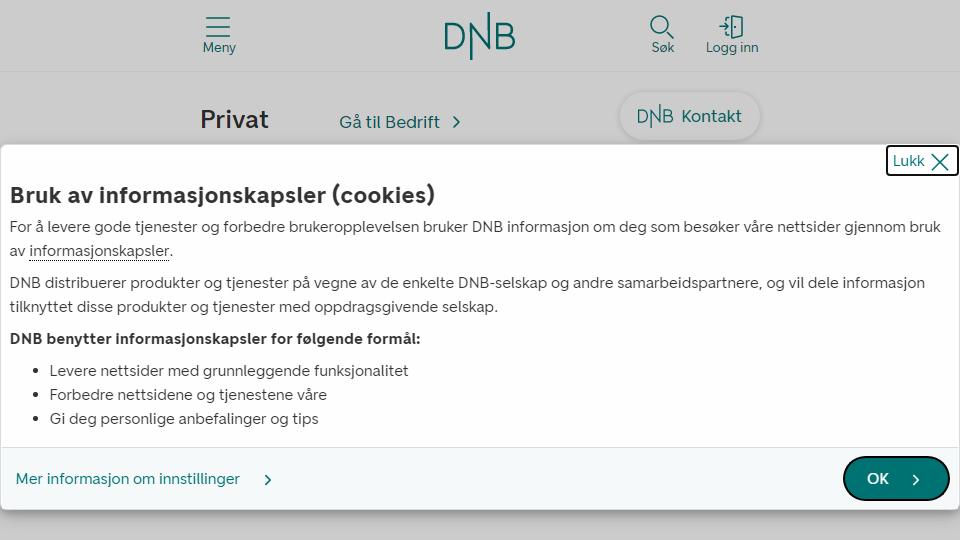This screenshot has height=540, width=960.
Task: Select the Logg inn label
Action: [732, 48]
